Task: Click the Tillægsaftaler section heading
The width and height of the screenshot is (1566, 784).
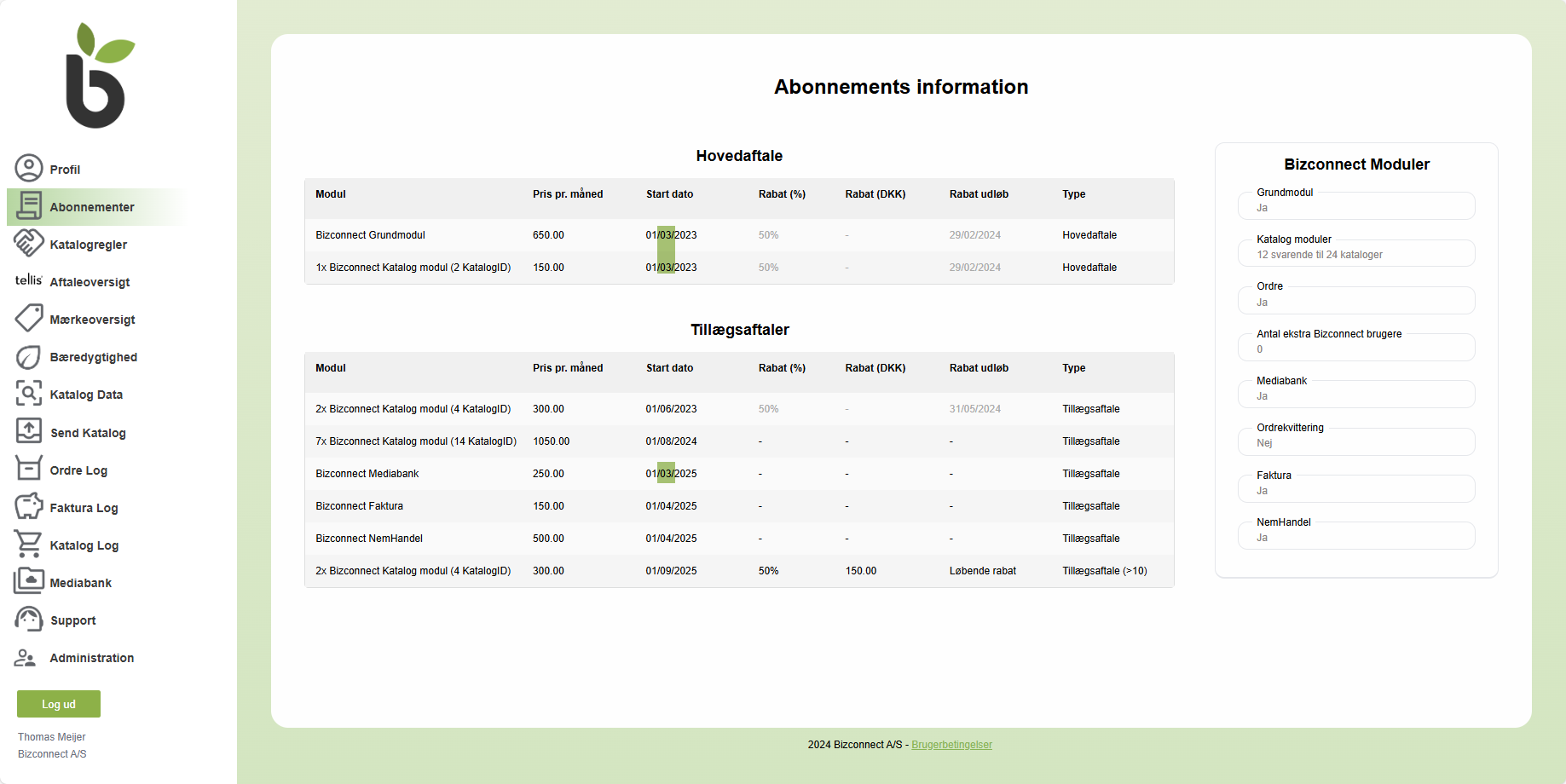Action: pyautogui.click(x=739, y=330)
